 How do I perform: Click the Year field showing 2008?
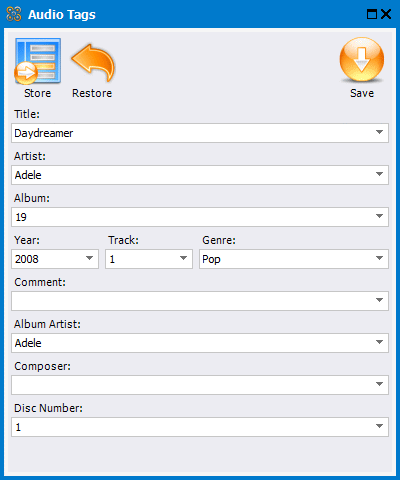[x=55, y=259]
